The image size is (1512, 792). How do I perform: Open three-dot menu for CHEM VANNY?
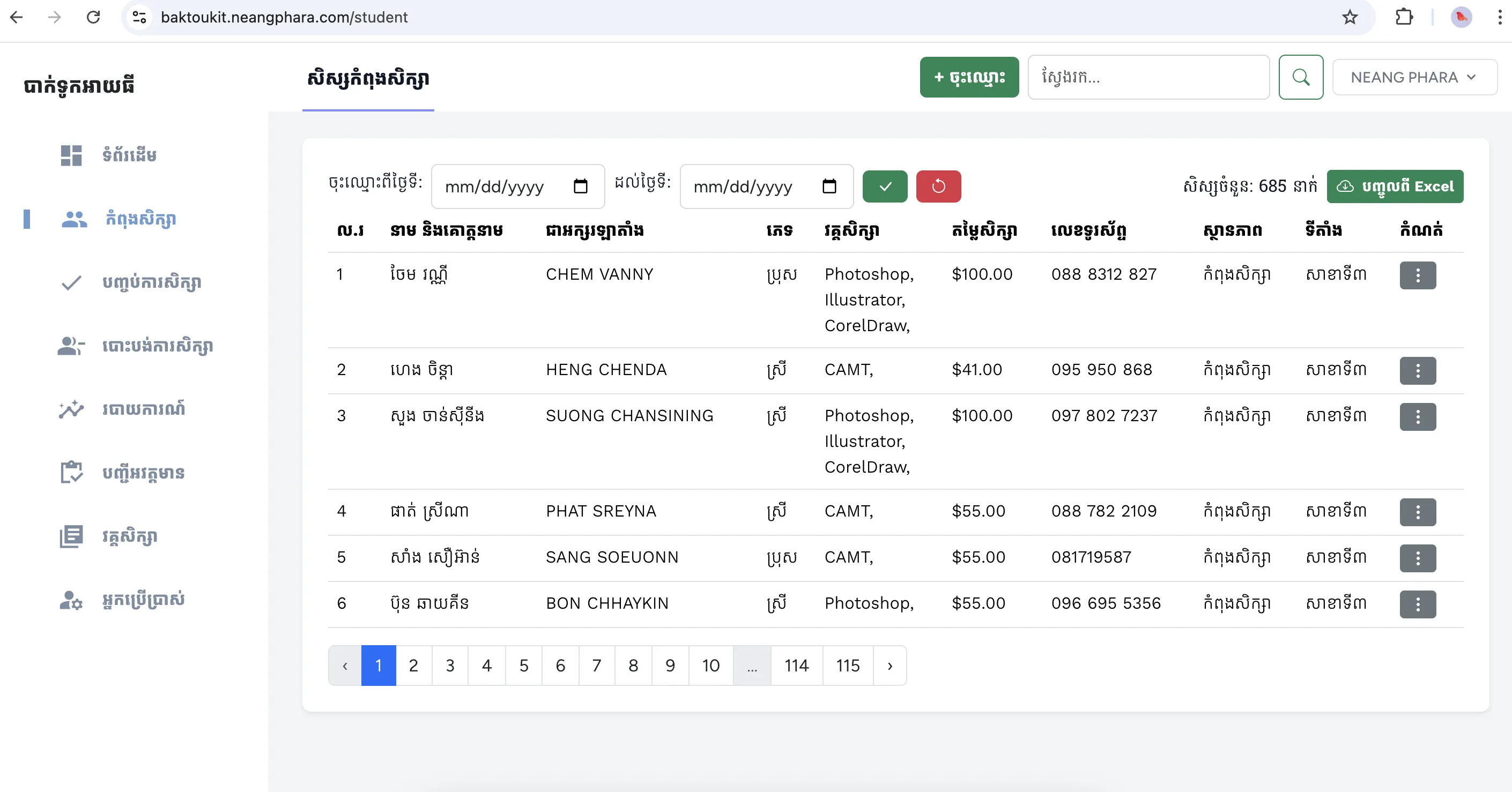[x=1417, y=275]
